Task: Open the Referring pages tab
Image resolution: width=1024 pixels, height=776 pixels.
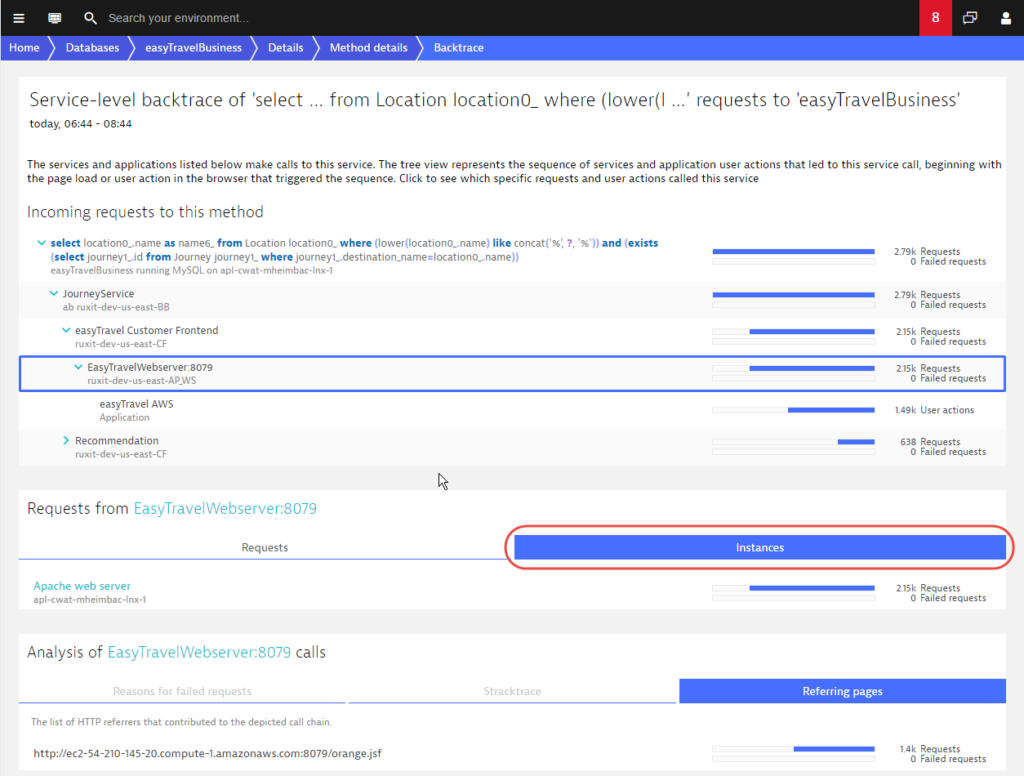Action: click(842, 691)
